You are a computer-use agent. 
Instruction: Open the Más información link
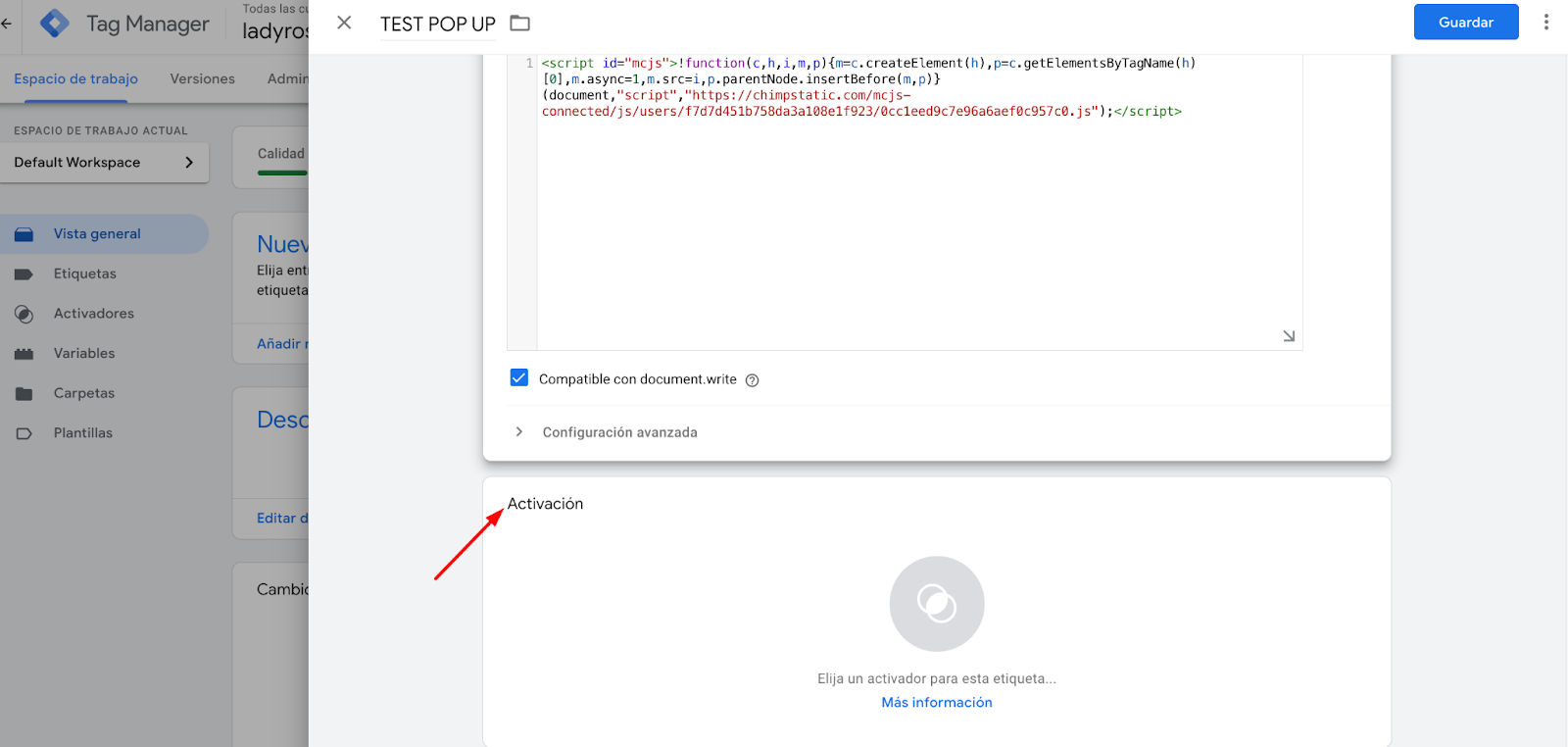(x=937, y=703)
